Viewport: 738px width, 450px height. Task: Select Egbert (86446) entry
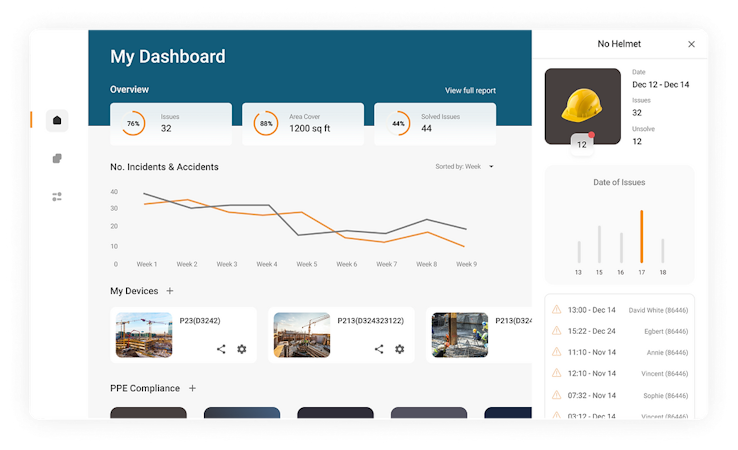[666, 331]
